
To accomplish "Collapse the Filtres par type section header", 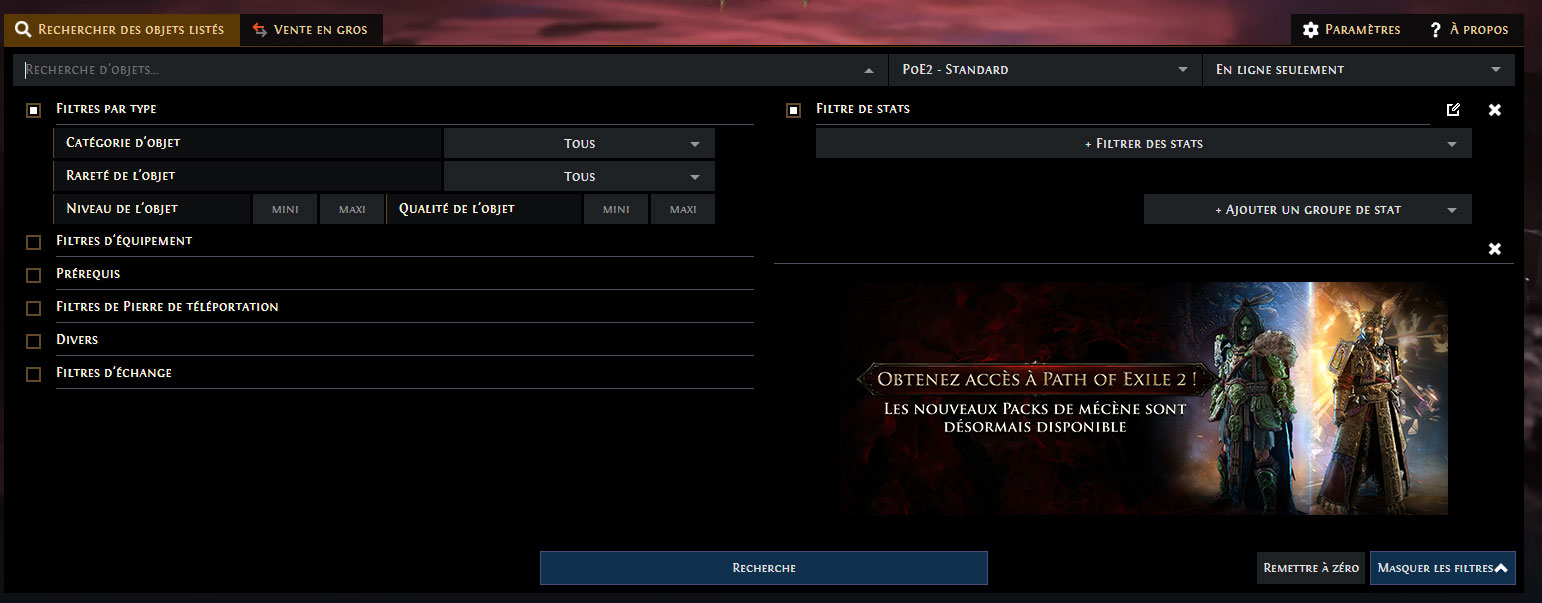I will pos(405,109).
